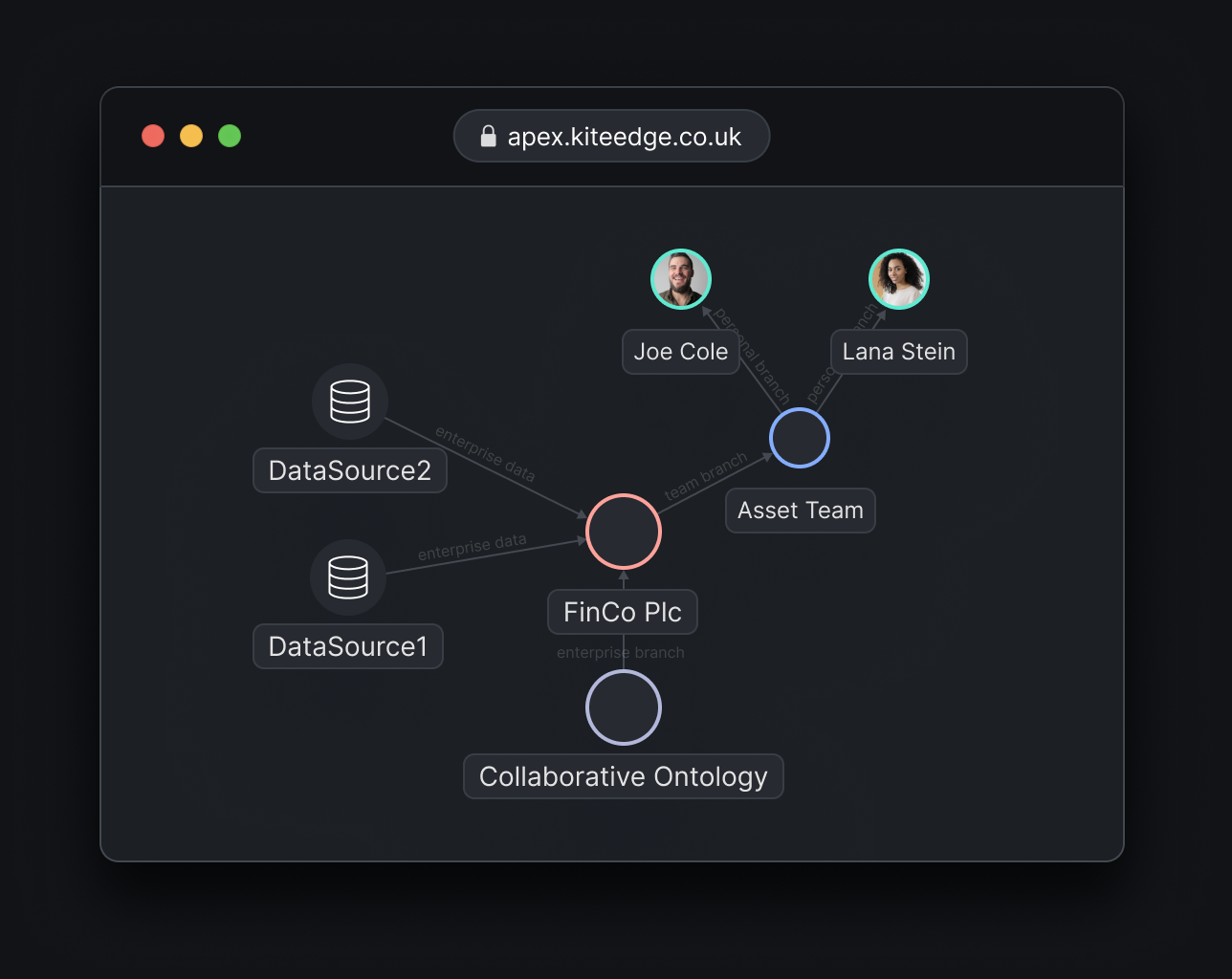The height and width of the screenshot is (979, 1232).
Task: Select the DataSource1 database icon
Action: coord(347,577)
